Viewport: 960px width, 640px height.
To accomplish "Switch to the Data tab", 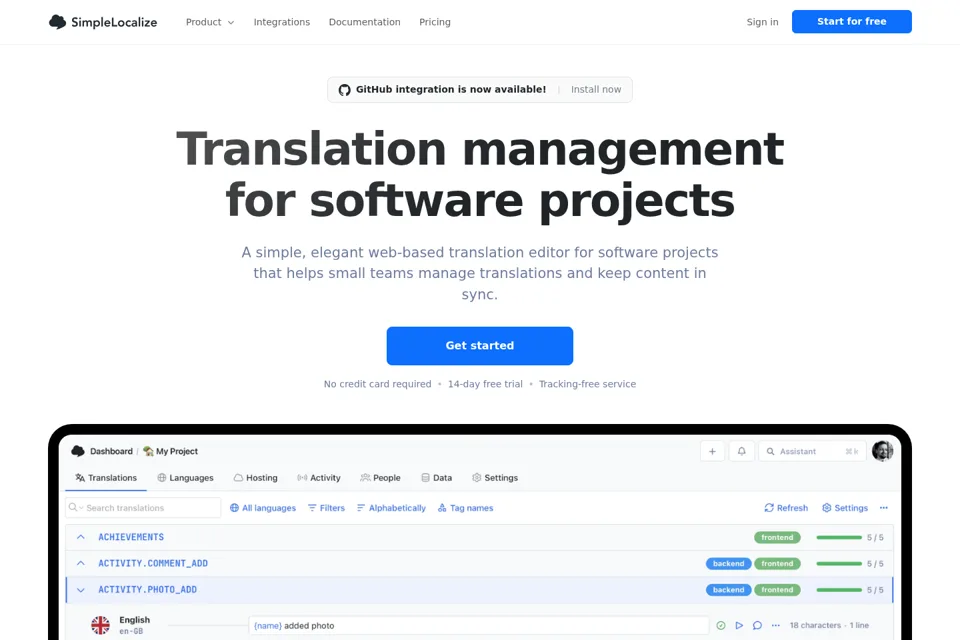I will pyautogui.click(x=437, y=478).
